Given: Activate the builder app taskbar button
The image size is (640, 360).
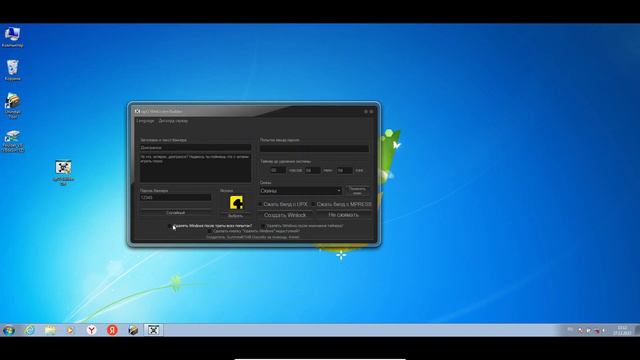Looking at the screenshot, I should pyautogui.click(x=154, y=330).
